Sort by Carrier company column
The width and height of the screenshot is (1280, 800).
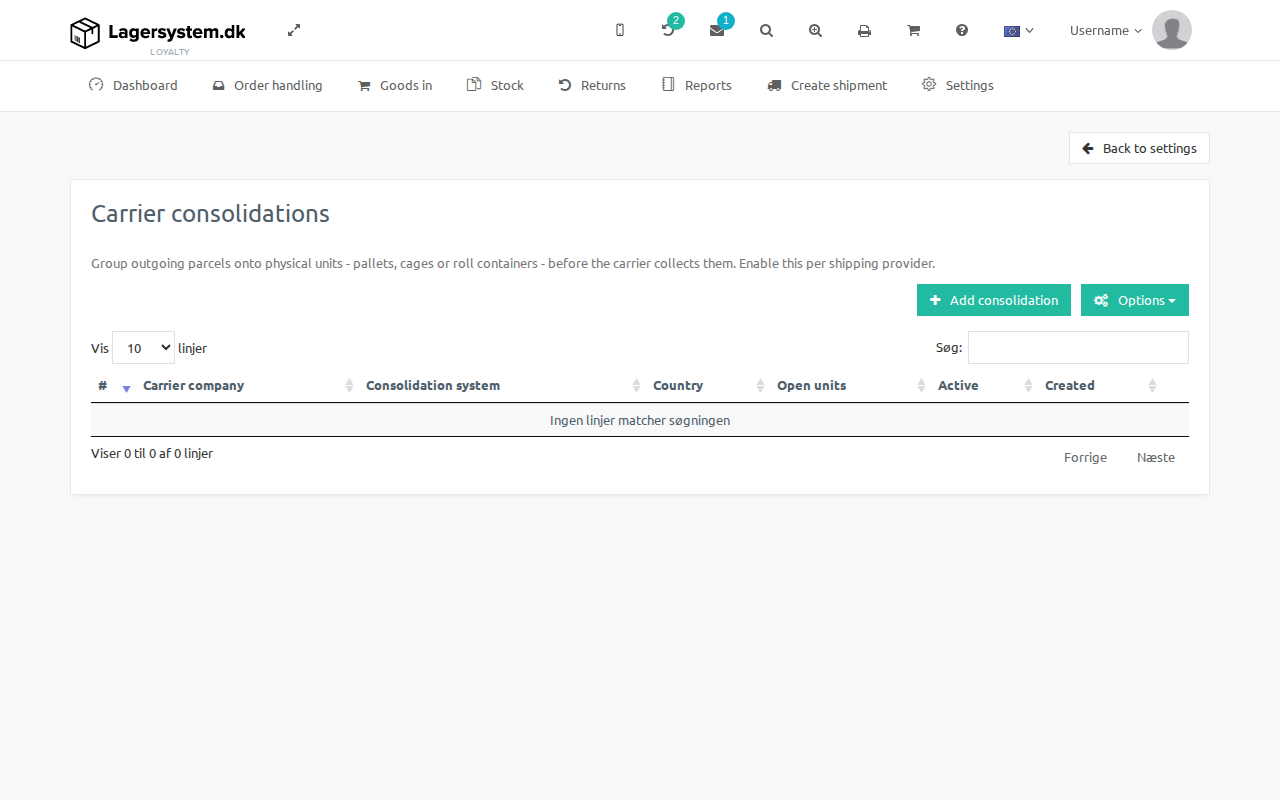[x=247, y=386]
